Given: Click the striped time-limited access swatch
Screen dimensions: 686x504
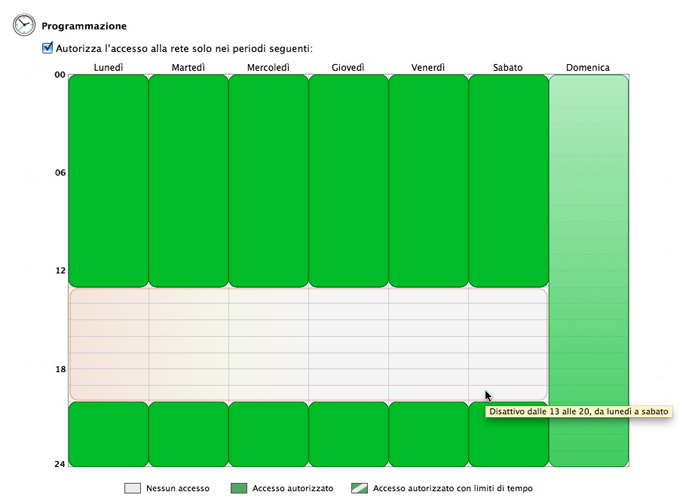Looking at the screenshot, I should [359, 488].
